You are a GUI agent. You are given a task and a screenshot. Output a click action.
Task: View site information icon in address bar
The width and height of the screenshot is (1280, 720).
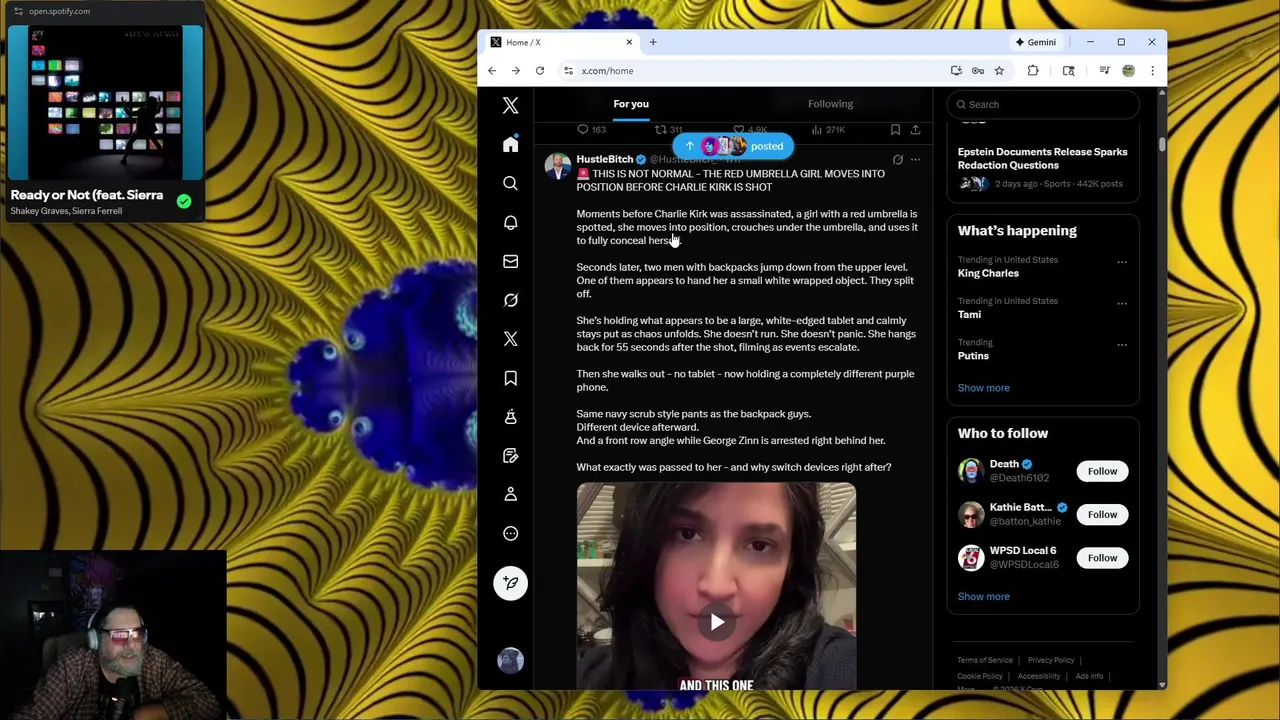pos(568,71)
